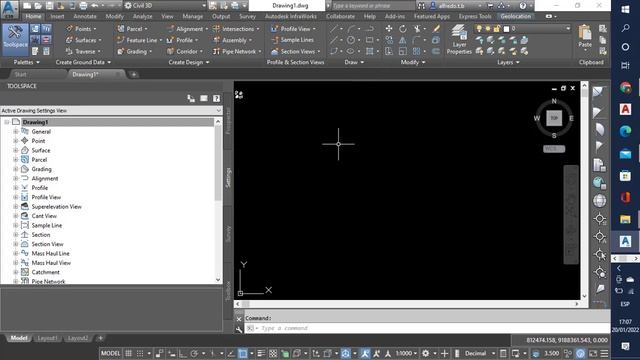Open the Geolocation ribbon tab
640x360 pixels.
[516, 16]
